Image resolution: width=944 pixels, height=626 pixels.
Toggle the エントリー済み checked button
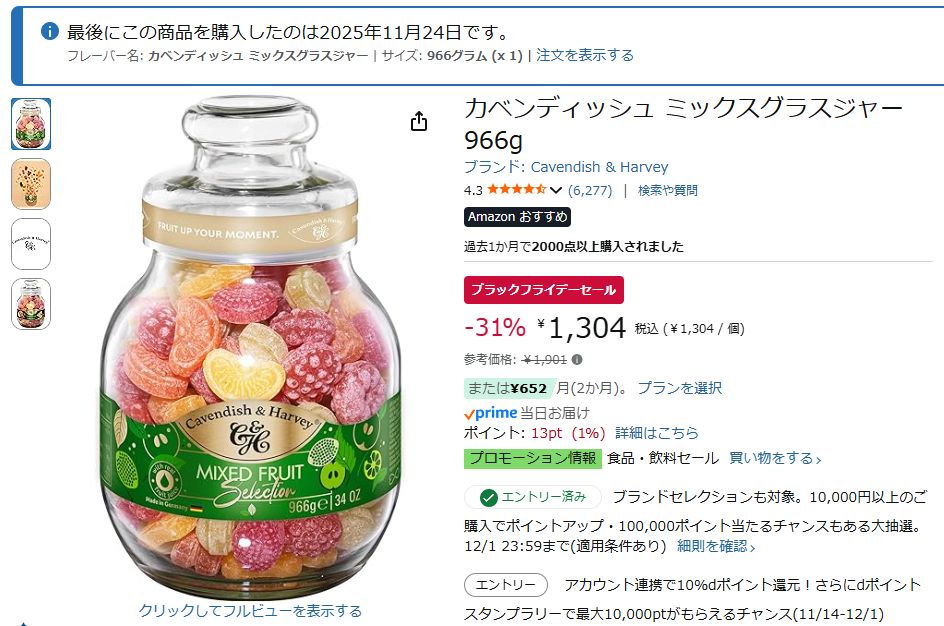[x=532, y=498]
